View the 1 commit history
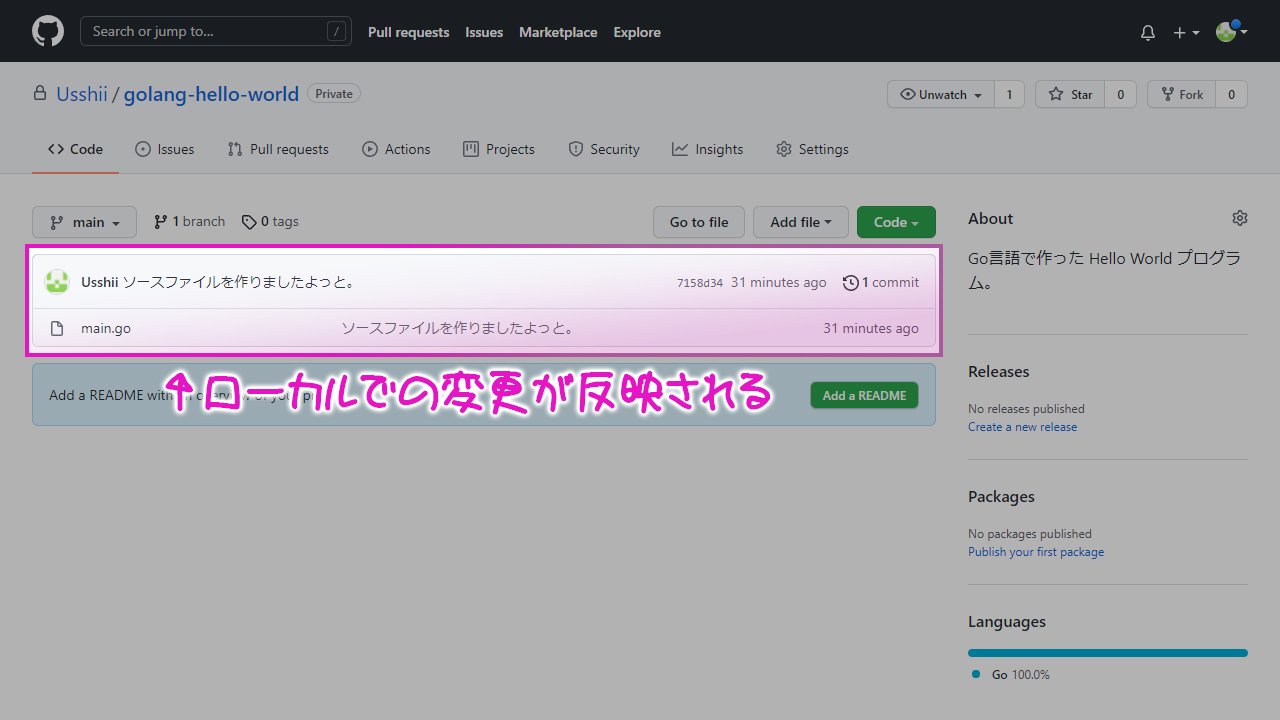The width and height of the screenshot is (1280, 720). pyautogui.click(x=881, y=283)
